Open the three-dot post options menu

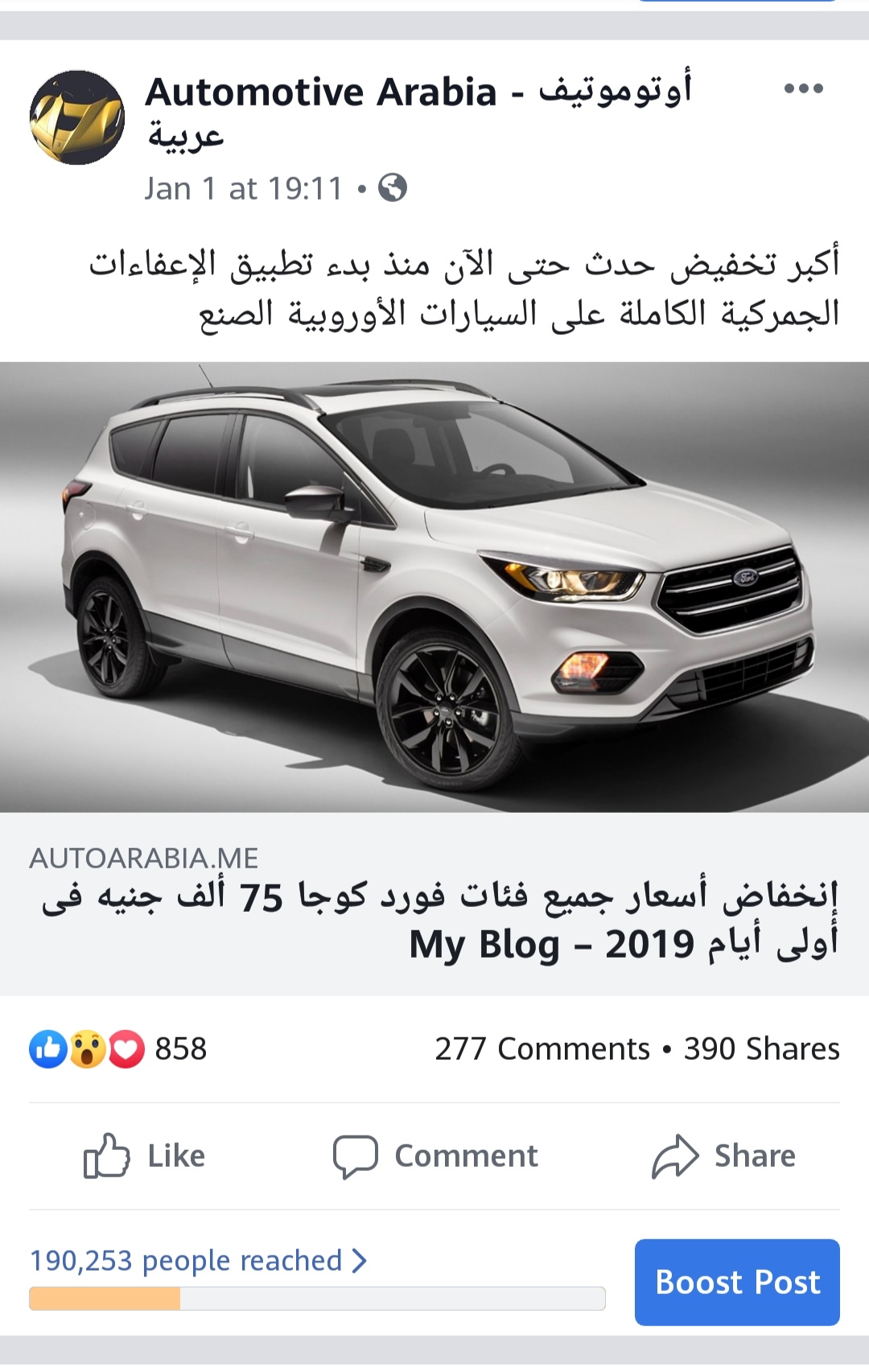[803, 89]
